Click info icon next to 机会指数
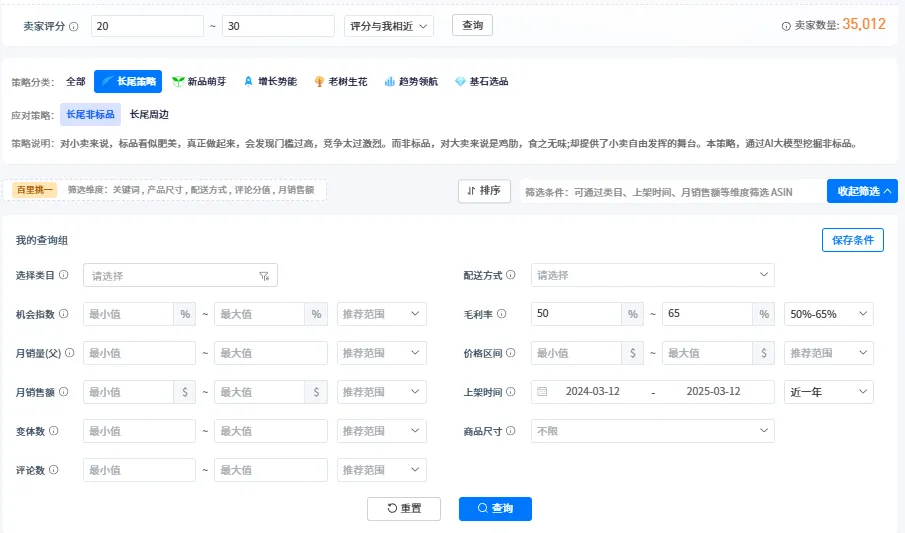The height and width of the screenshot is (533, 905). [63, 314]
